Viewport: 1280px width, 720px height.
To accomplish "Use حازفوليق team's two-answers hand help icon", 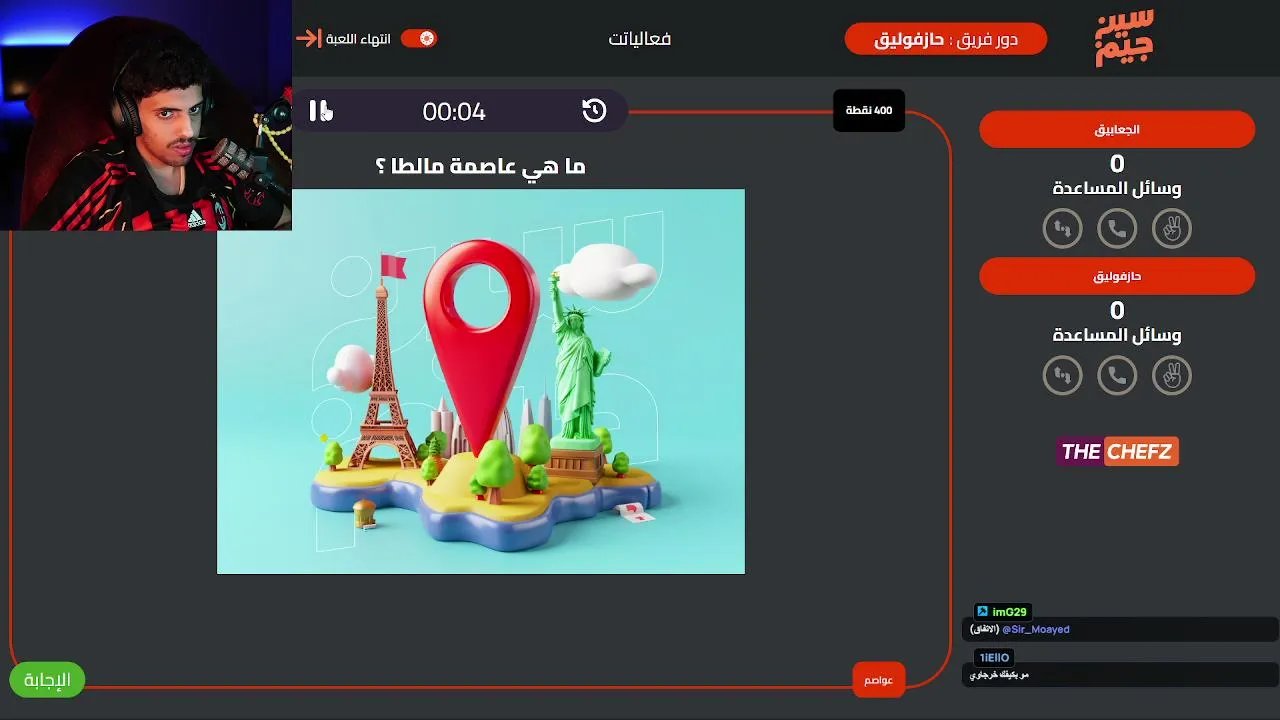I will [1172, 376].
